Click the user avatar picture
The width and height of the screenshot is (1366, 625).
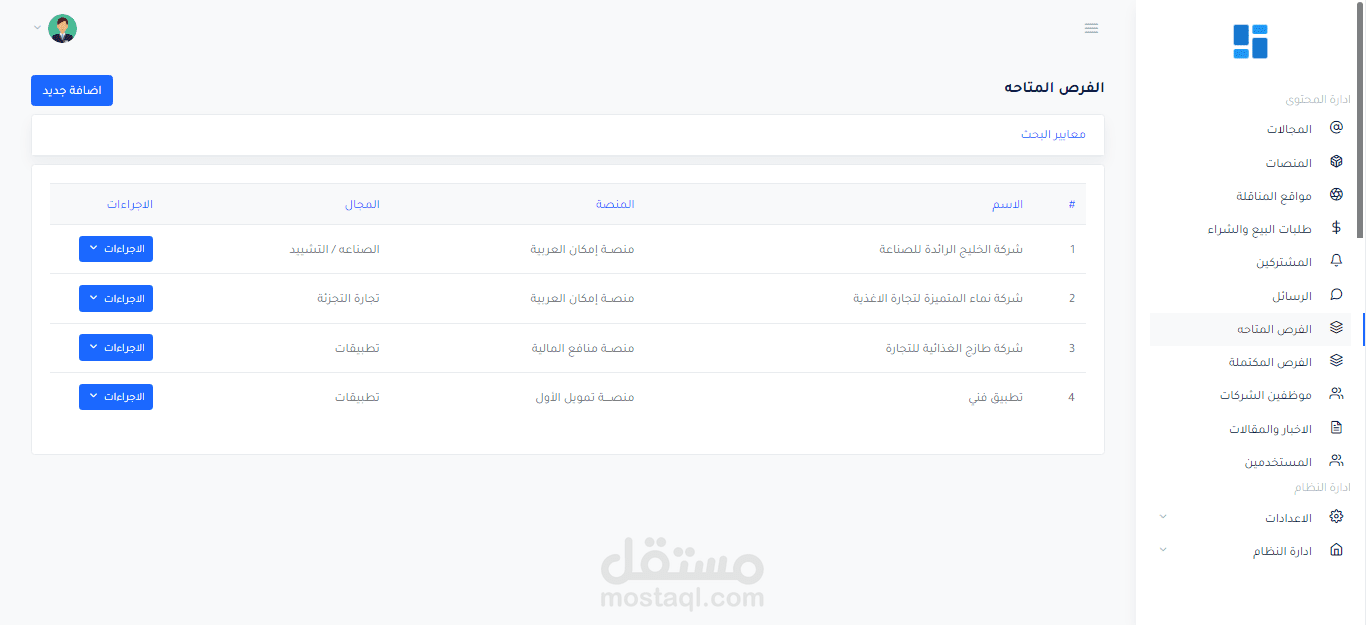pos(62,29)
